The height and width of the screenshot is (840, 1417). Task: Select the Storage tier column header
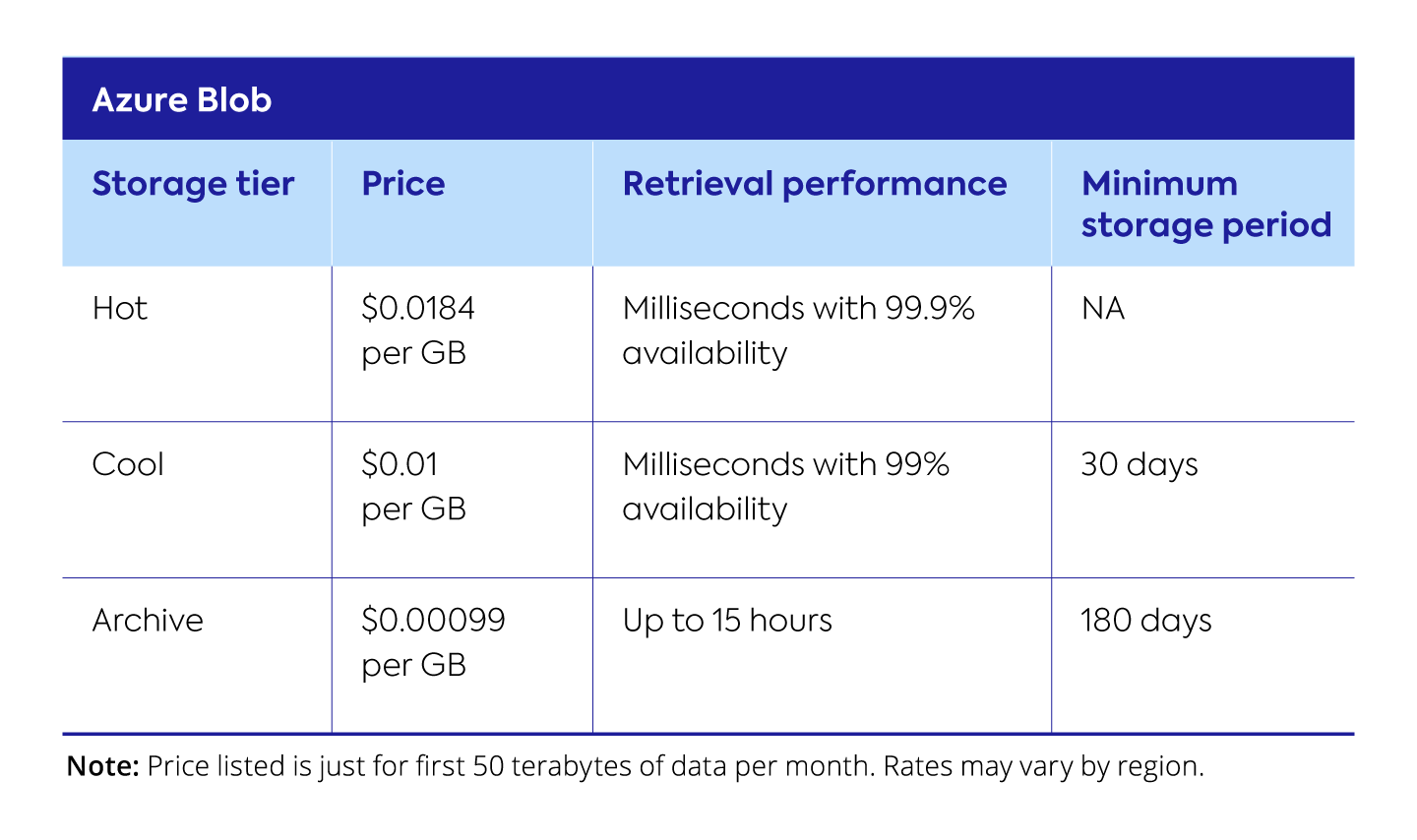(193, 184)
